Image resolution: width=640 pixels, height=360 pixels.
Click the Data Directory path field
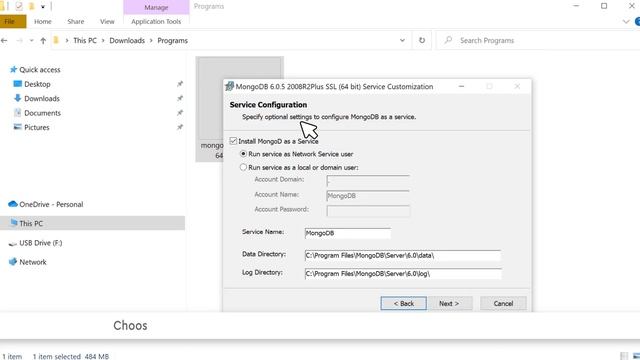click(x=402, y=255)
